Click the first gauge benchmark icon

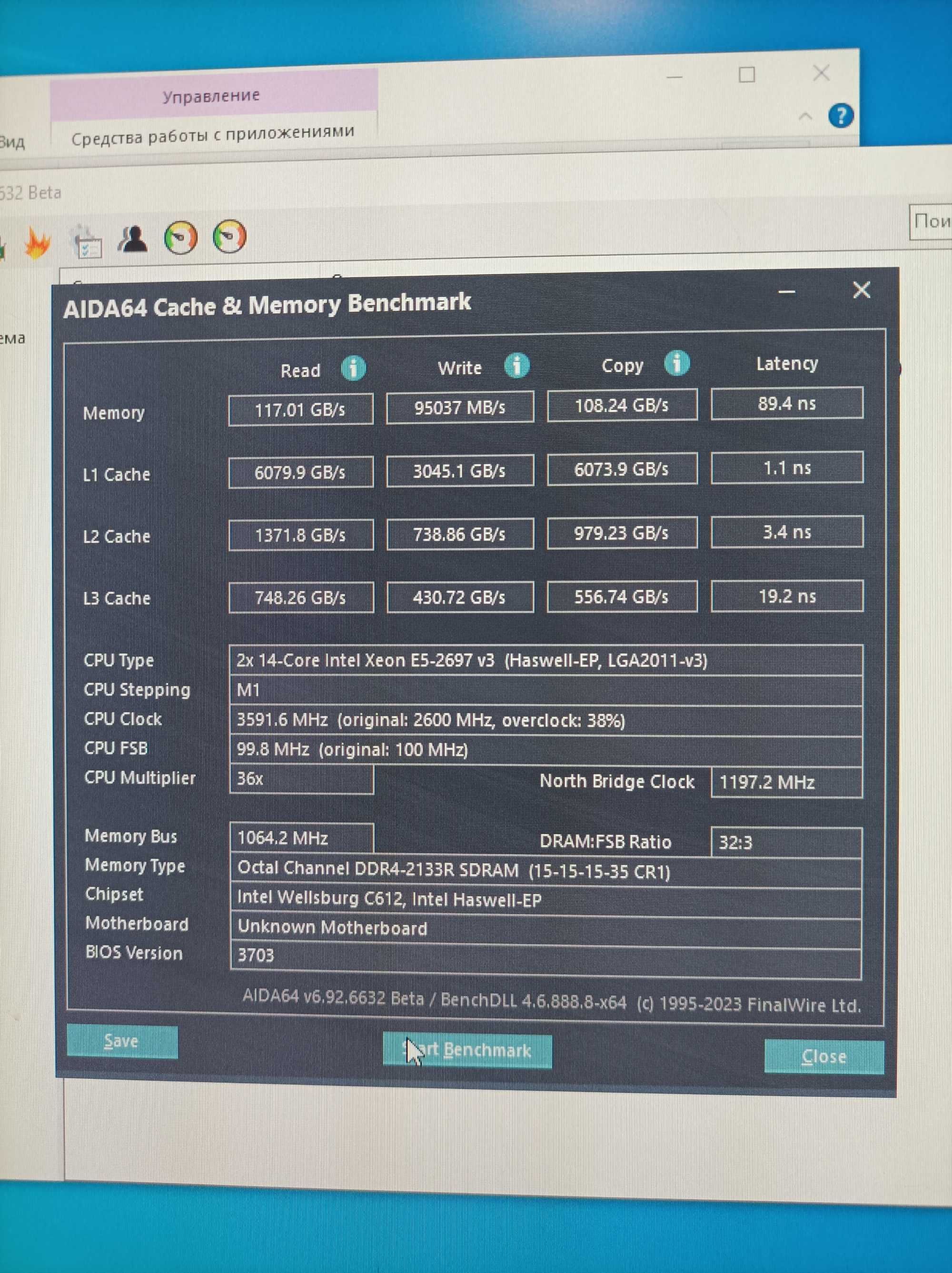(181, 237)
